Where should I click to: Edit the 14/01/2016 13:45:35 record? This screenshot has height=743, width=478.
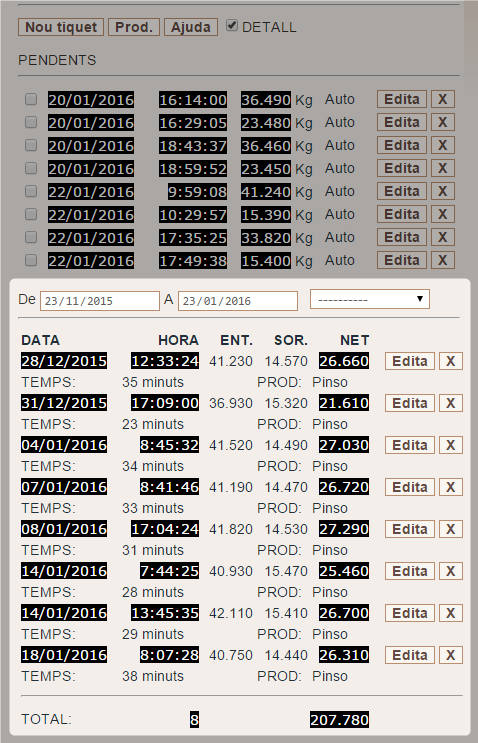(410, 613)
